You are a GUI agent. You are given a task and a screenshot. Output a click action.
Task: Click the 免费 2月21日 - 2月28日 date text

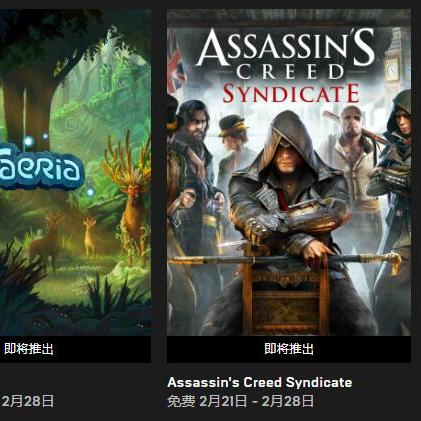(240, 401)
